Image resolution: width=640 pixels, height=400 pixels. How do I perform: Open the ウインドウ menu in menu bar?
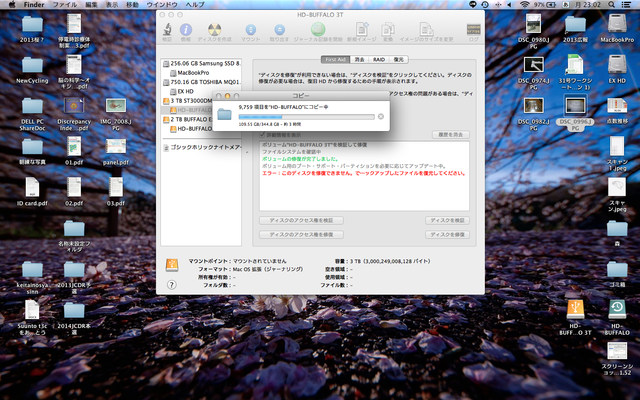tap(162, 4)
